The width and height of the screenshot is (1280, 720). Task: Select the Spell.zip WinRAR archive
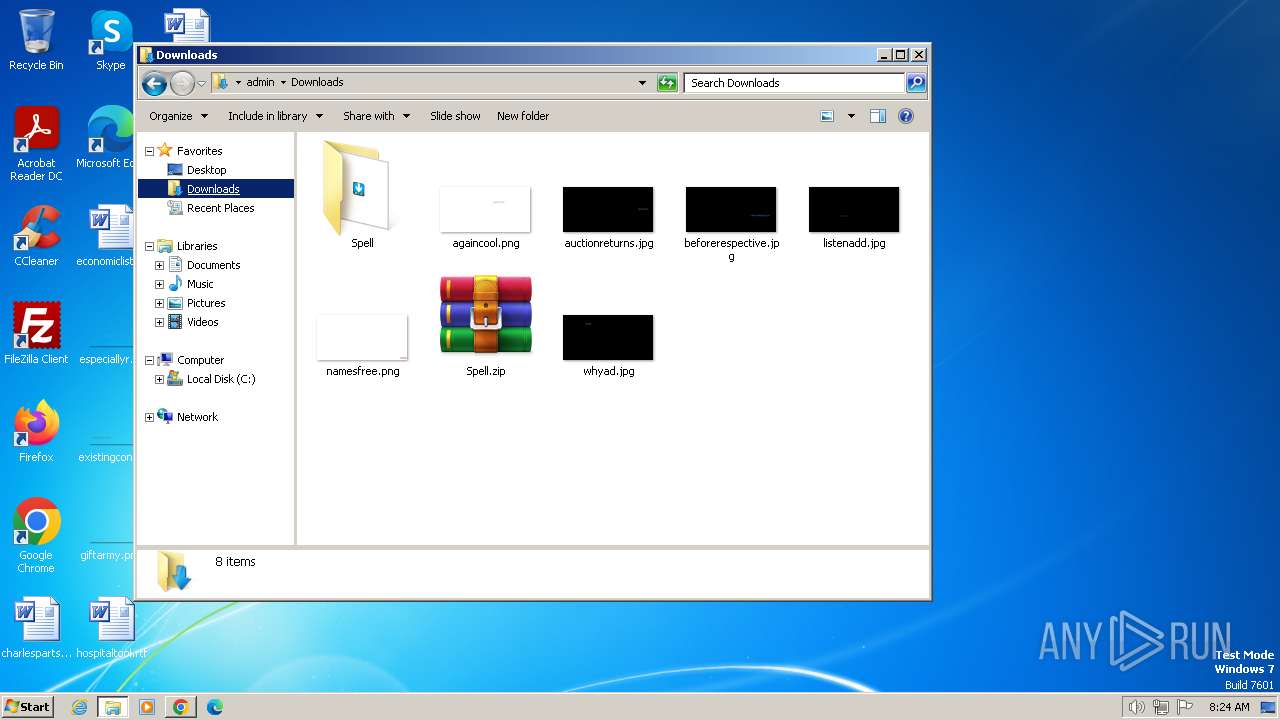pos(486,316)
